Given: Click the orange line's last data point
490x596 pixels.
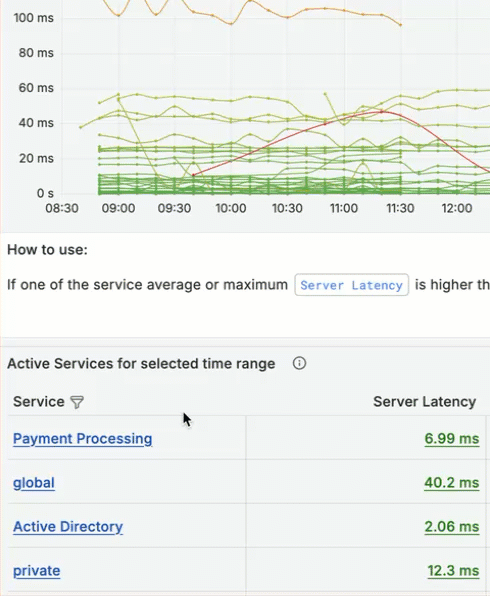Looking at the screenshot, I should pyautogui.click(x=401, y=25).
